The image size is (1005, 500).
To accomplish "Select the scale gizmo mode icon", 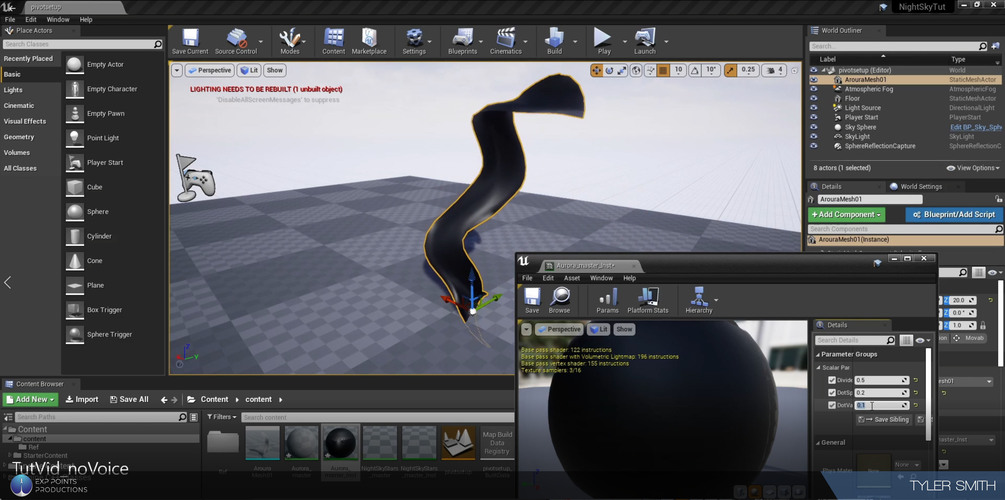I will [x=621, y=71].
